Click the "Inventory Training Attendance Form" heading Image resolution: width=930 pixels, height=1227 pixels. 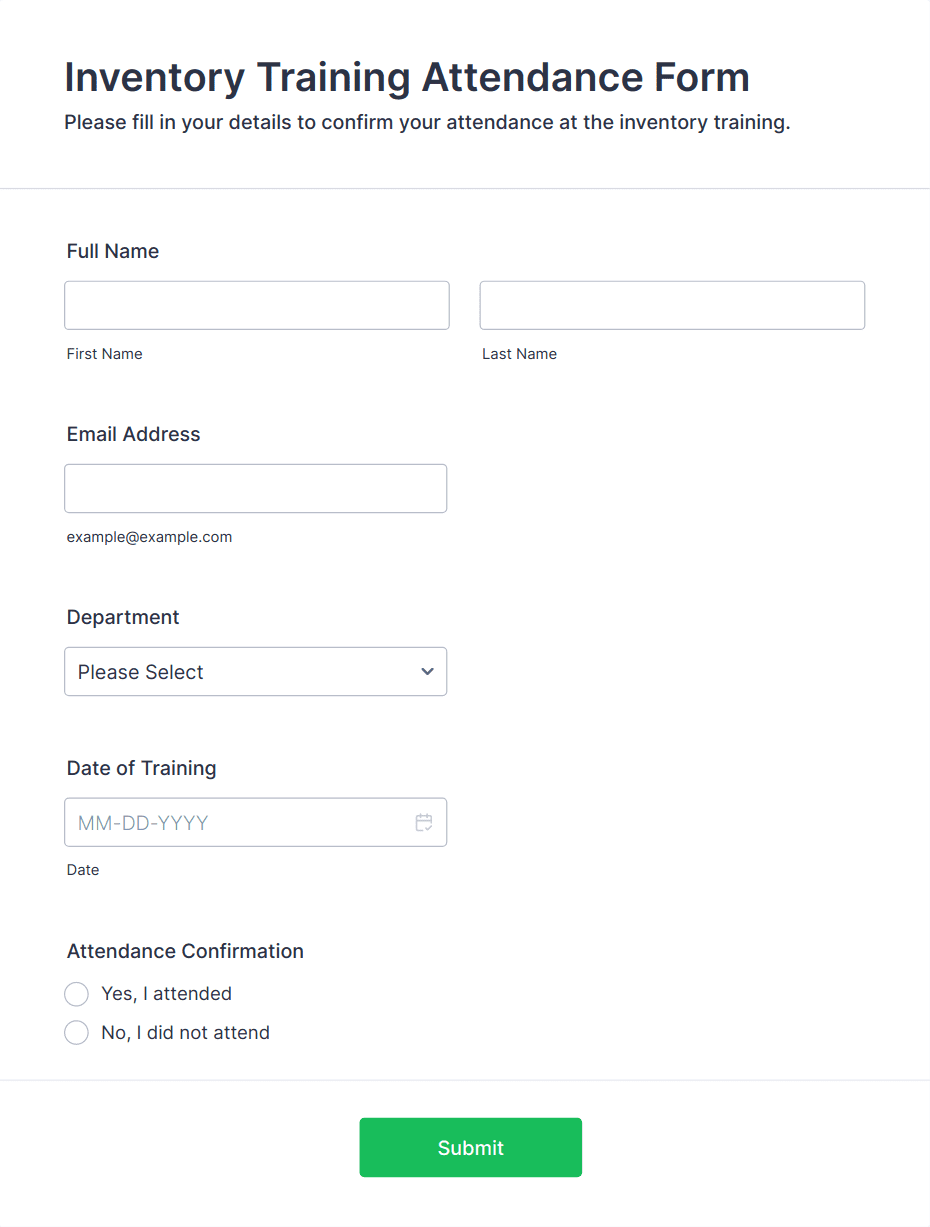(x=407, y=77)
